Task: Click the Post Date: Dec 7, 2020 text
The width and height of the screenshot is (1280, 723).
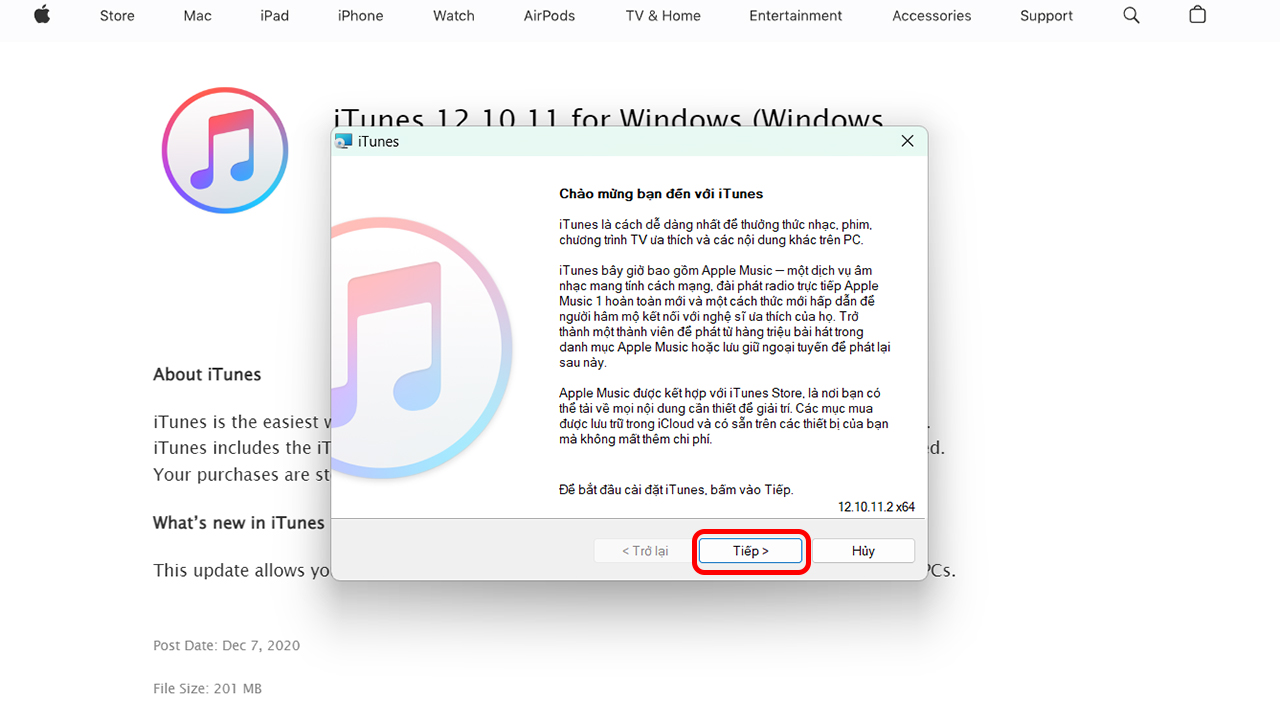Action: (x=226, y=645)
